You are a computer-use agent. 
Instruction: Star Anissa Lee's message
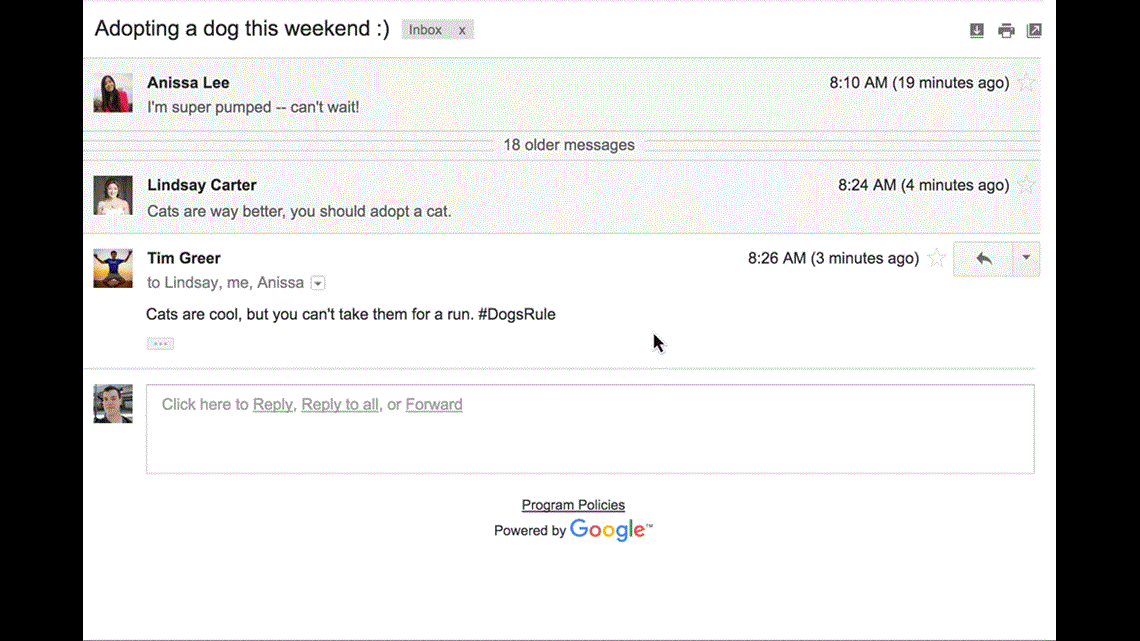(1026, 83)
